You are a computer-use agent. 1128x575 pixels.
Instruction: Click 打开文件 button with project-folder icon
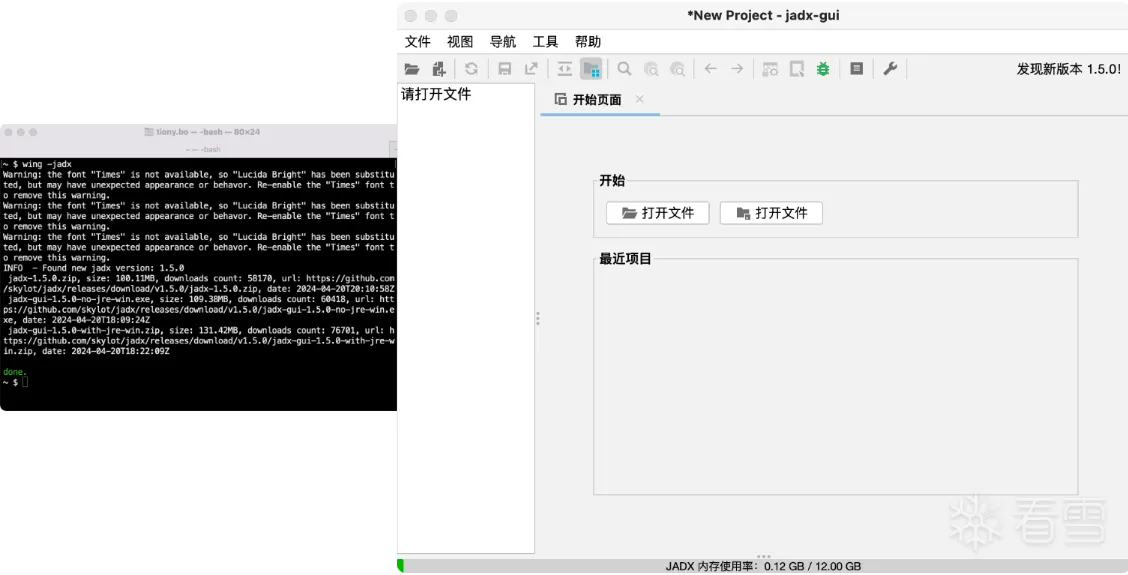(771, 213)
